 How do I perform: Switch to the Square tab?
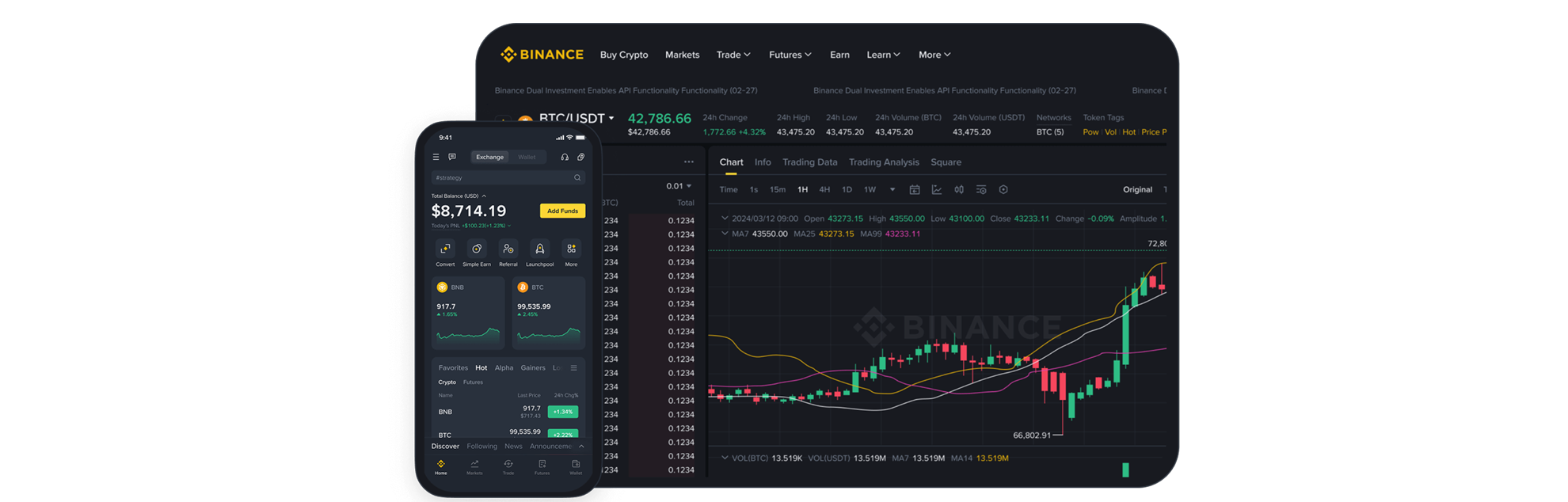[x=946, y=162]
